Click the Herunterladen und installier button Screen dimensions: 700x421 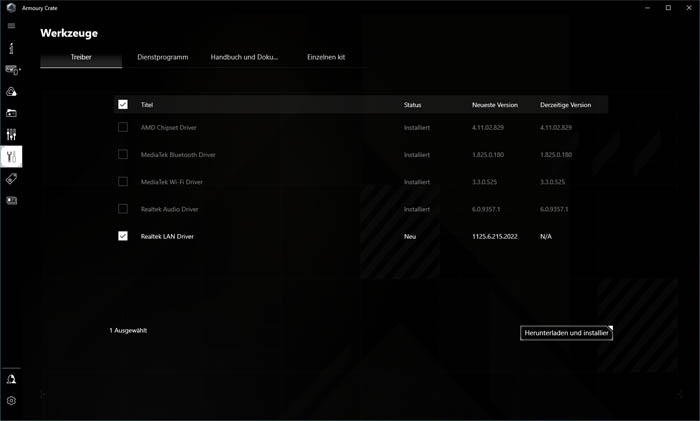(566, 333)
